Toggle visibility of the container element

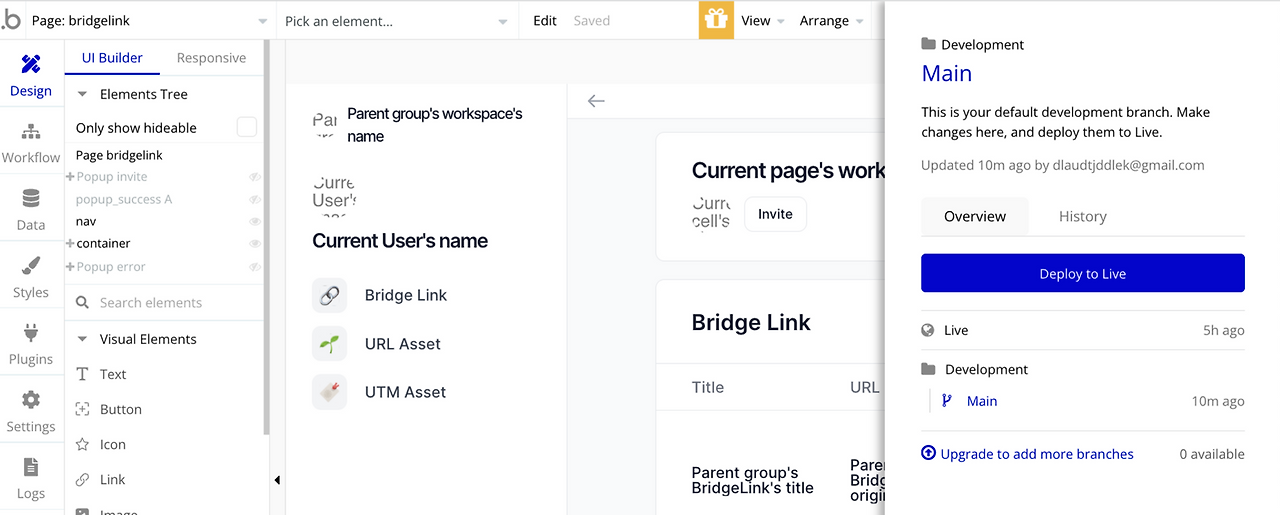(x=255, y=243)
